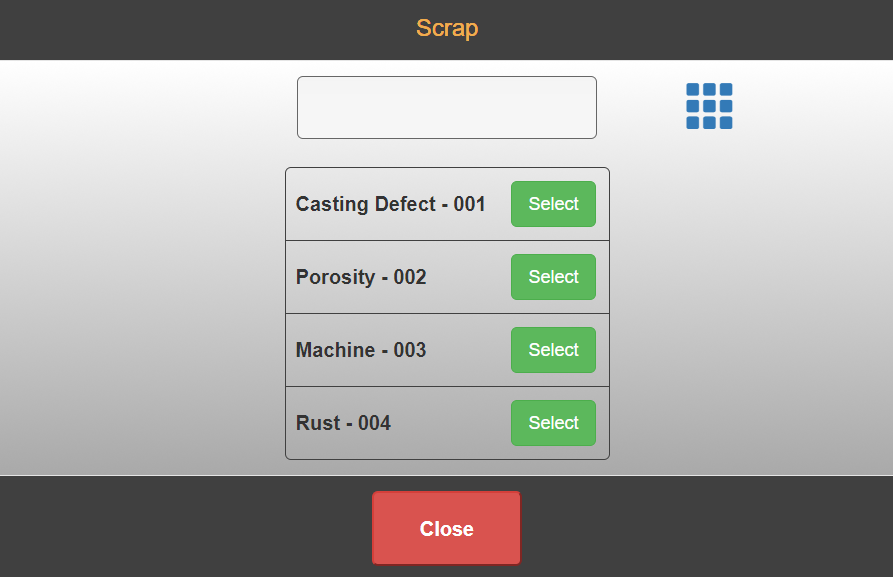Click the Rust - 004 label text
The height and width of the screenshot is (577, 893).
(x=343, y=423)
